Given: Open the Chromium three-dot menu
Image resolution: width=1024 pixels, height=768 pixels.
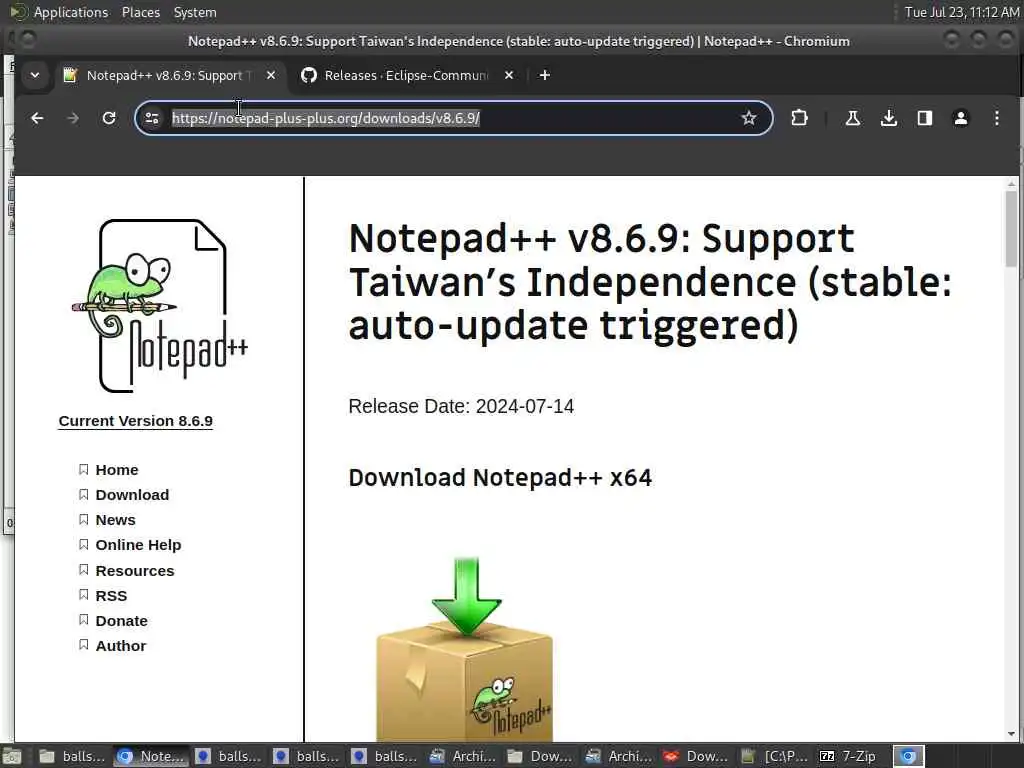Looking at the screenshot, I should [x=997, y=118].
